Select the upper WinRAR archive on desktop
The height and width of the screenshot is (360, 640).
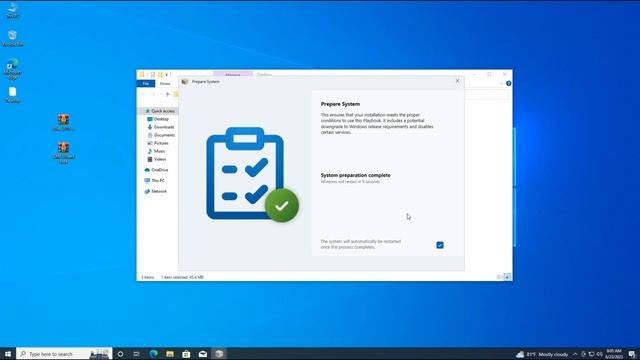63,122
